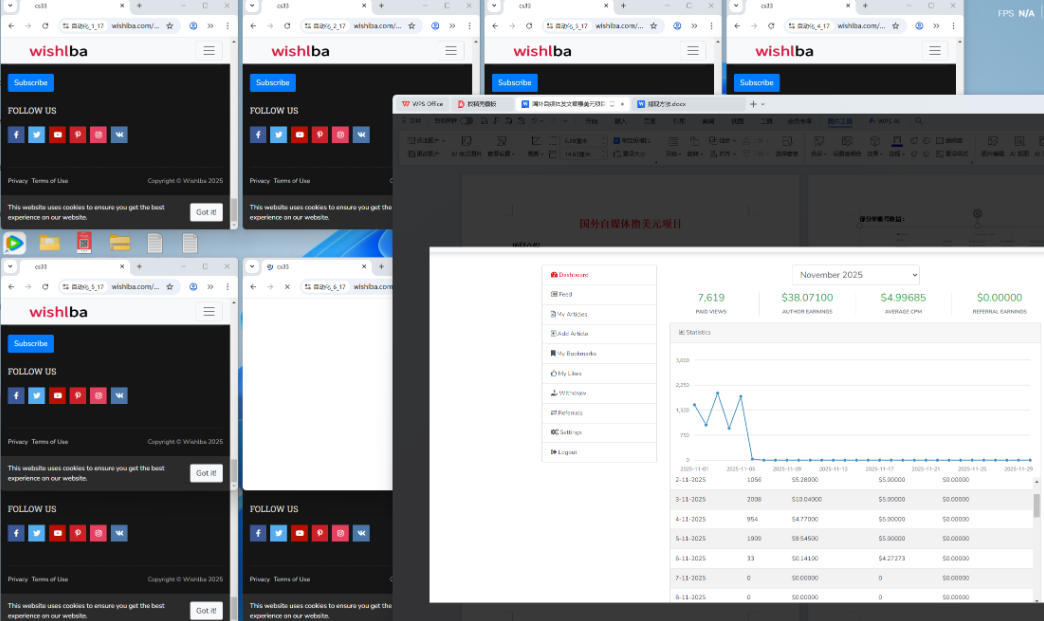Click the Facebook icon in the 1_17 browser window
Viewport: 1044px width, 621px height.
[x=16, y=135]
